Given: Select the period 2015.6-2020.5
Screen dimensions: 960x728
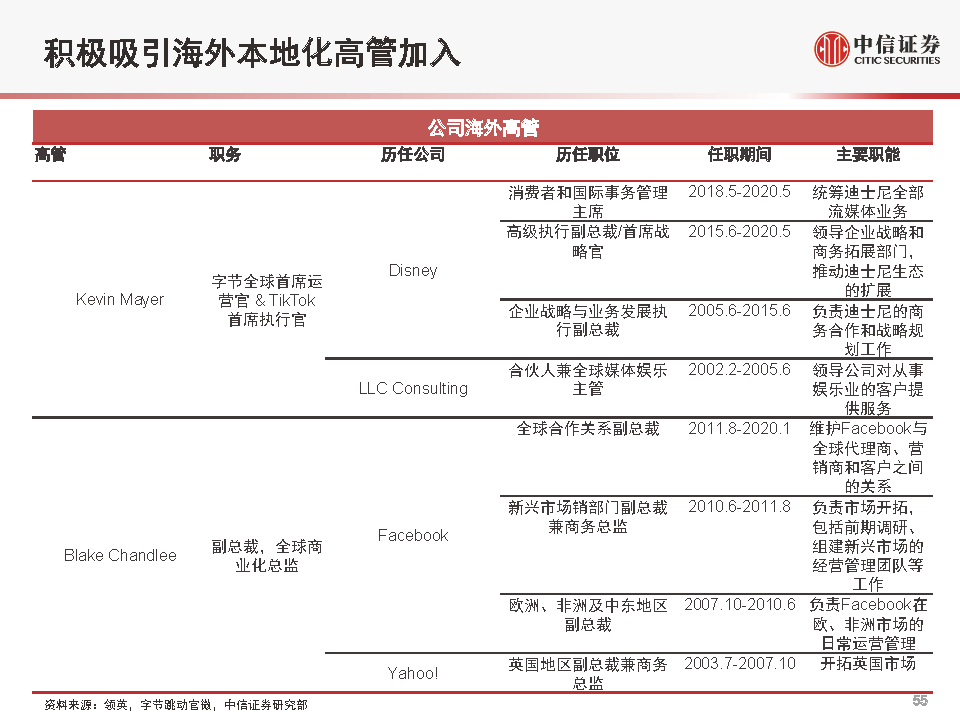Looking at the screenshot, I should coord(740,231).
